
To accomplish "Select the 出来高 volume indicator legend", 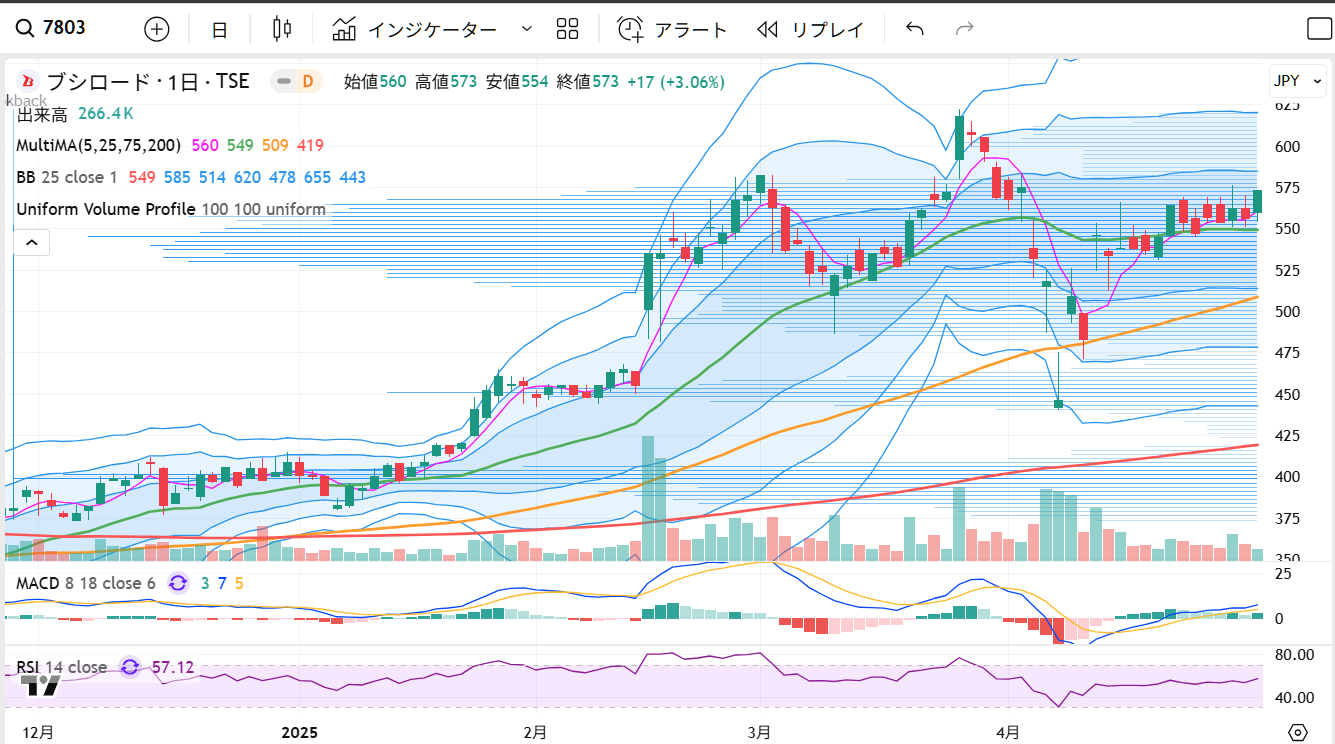I will pos(41,114).
